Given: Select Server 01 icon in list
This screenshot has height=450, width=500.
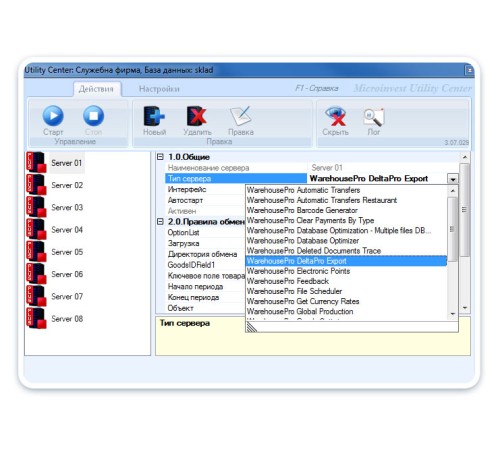Looking at the screenshot, I should click(36, 162).
